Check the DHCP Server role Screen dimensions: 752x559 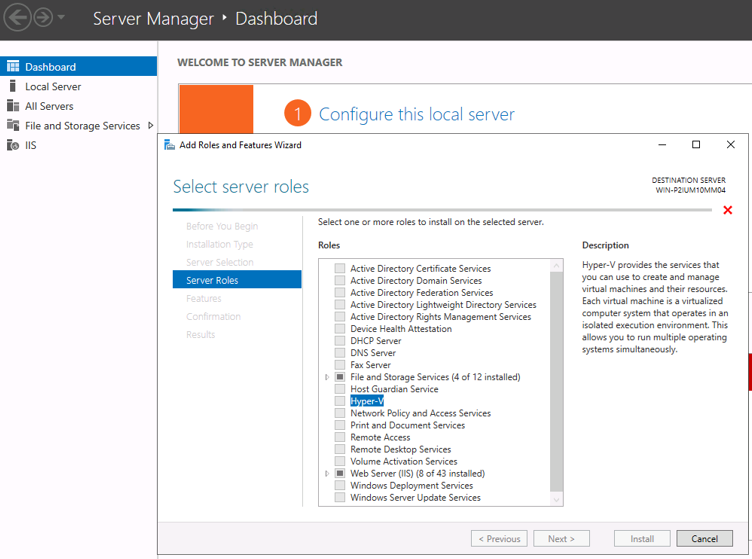click(340, 341)
